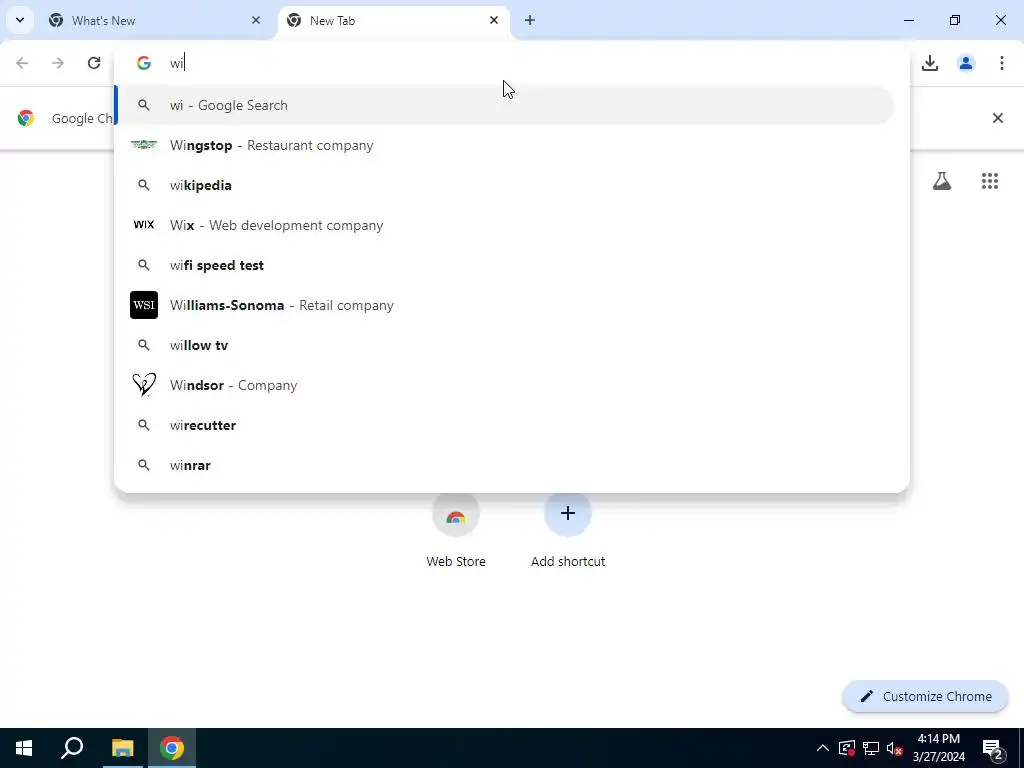
Task: Pick Williams-Sonoma retail company suggestion
Action: pyautogui.click(x=504, y=305)
